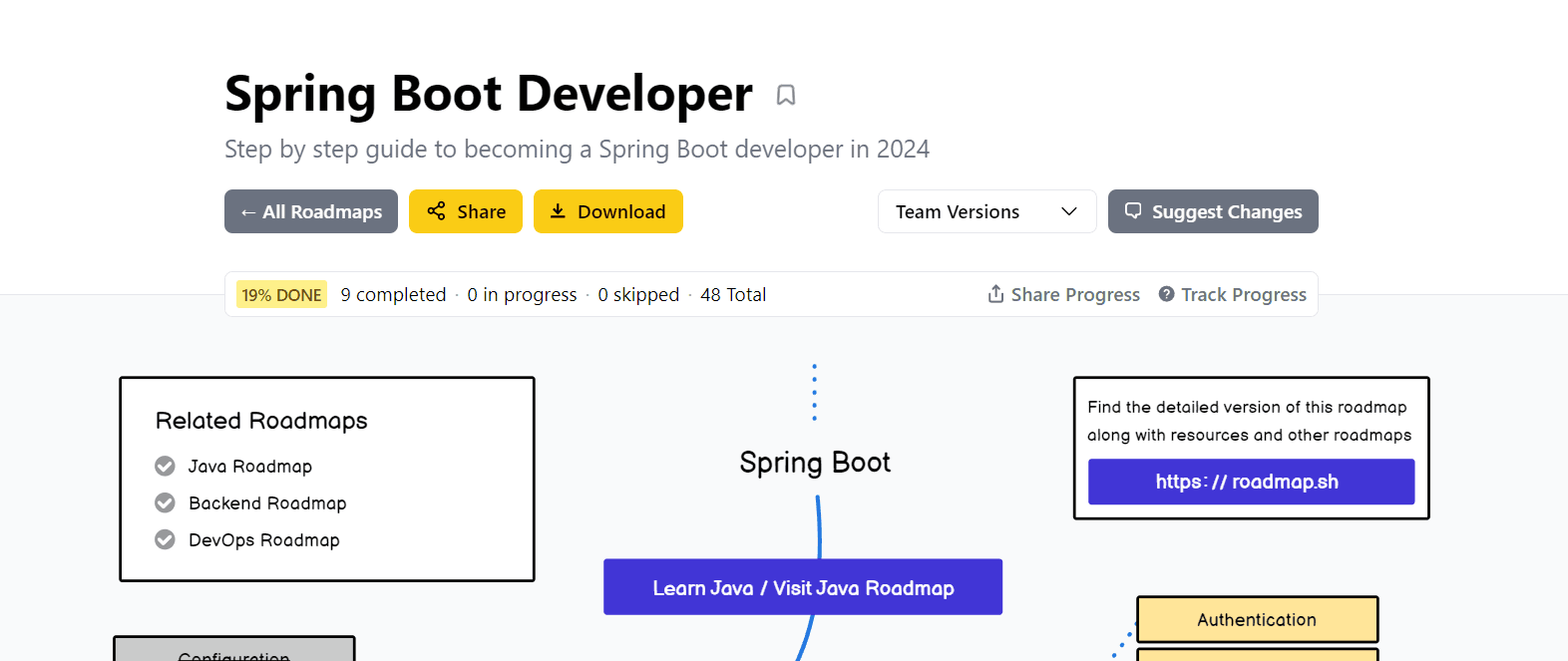The height and width of the screenshot is (661, 1568).
Task: Select the Authentication topic node
Action: [x=1257, y=619]
